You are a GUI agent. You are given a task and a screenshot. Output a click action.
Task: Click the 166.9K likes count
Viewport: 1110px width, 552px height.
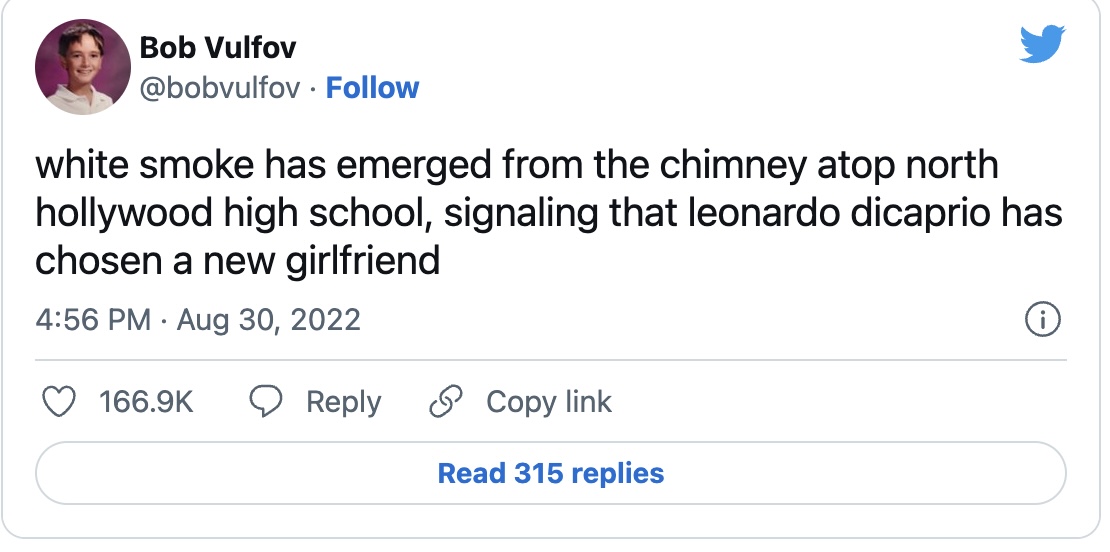(x=146, y=402)
